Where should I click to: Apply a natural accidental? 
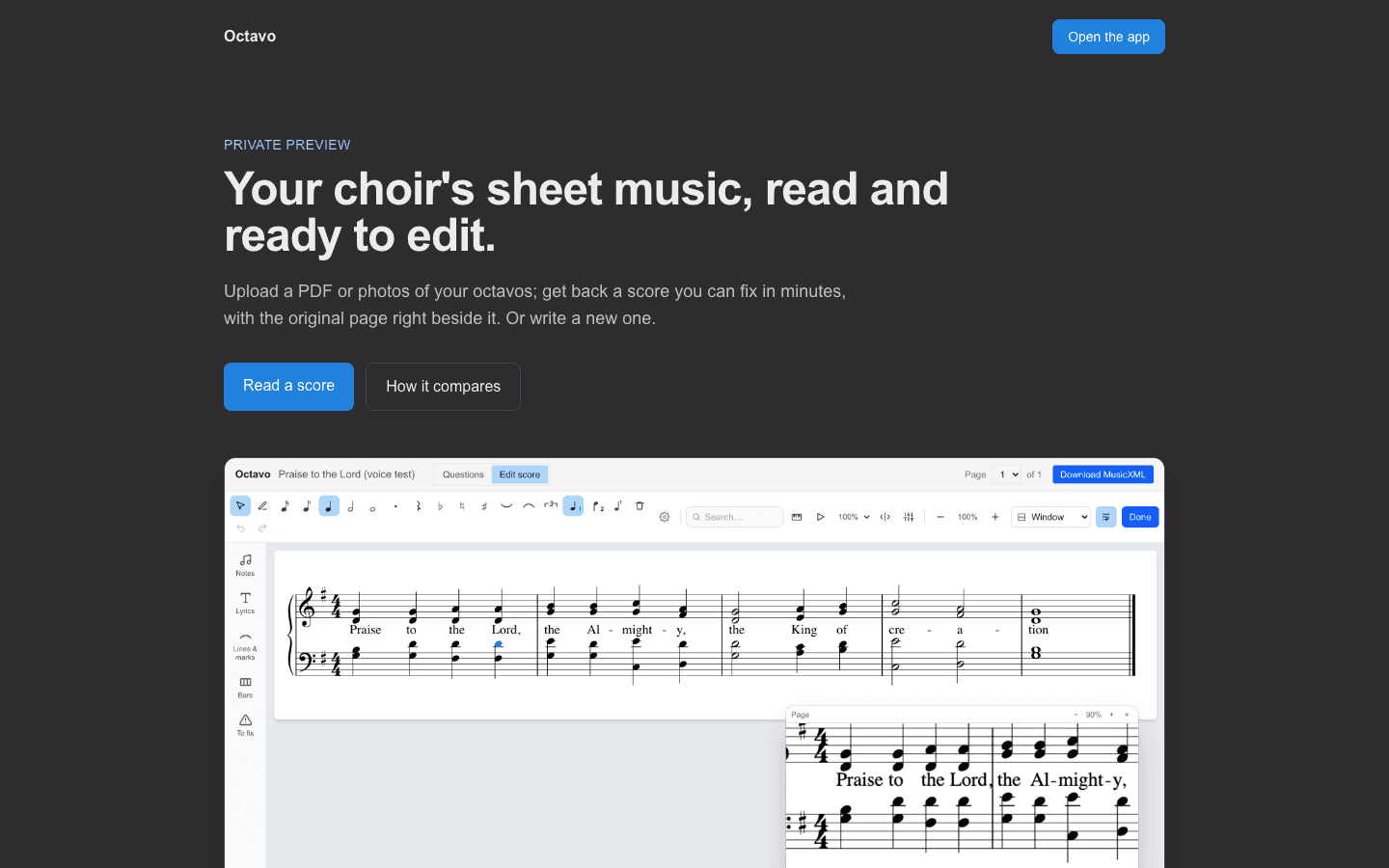point(462,505)
